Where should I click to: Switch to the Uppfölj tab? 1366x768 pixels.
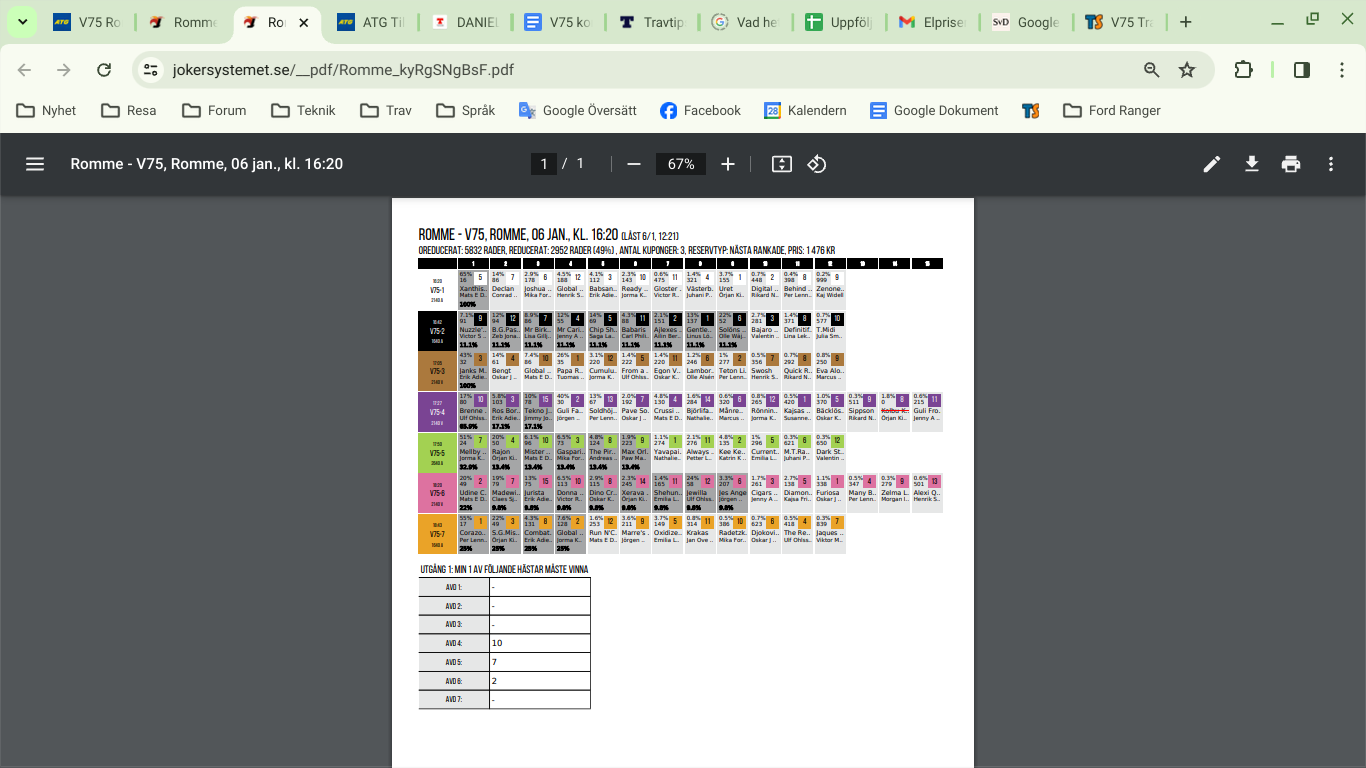tap(841, 22)
